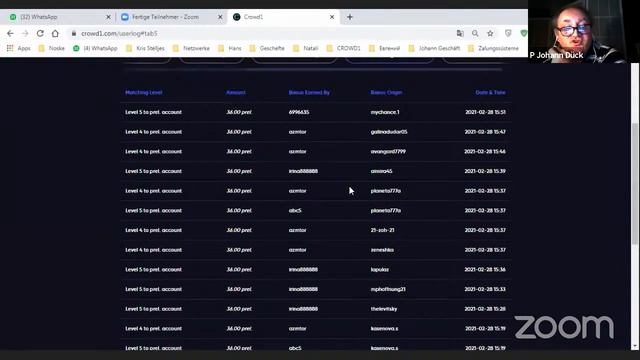Open the CROWD1 bookmark folder
Screen dimensions: 640x360
click(344, 48)
